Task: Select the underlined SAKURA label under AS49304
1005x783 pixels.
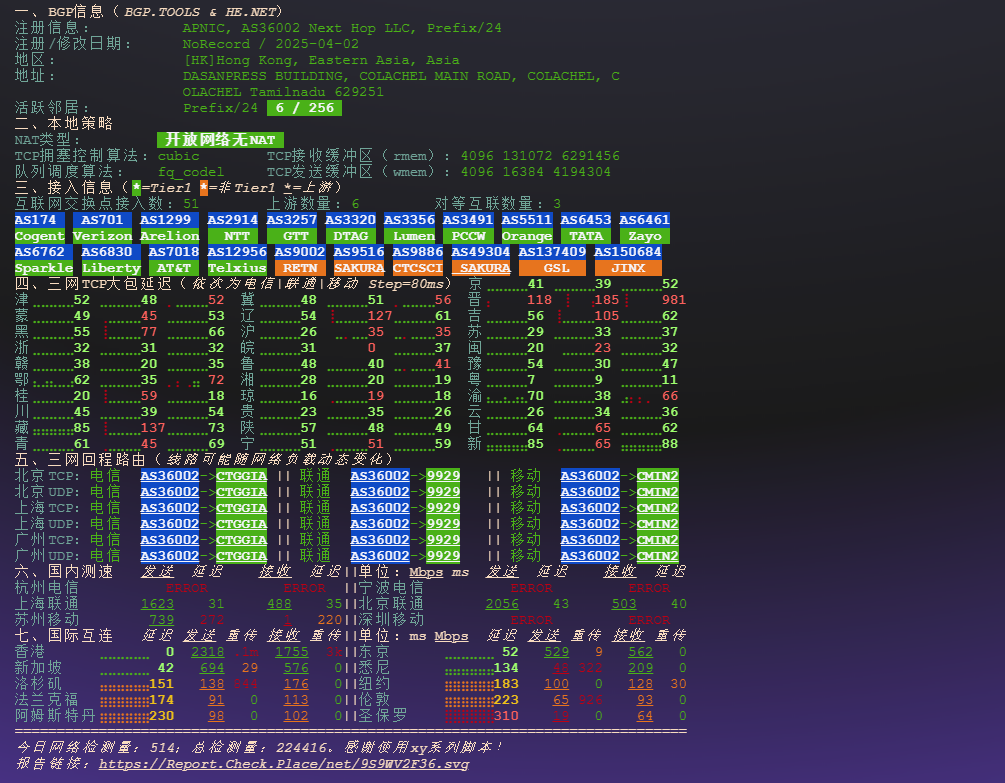Action: 481,268
